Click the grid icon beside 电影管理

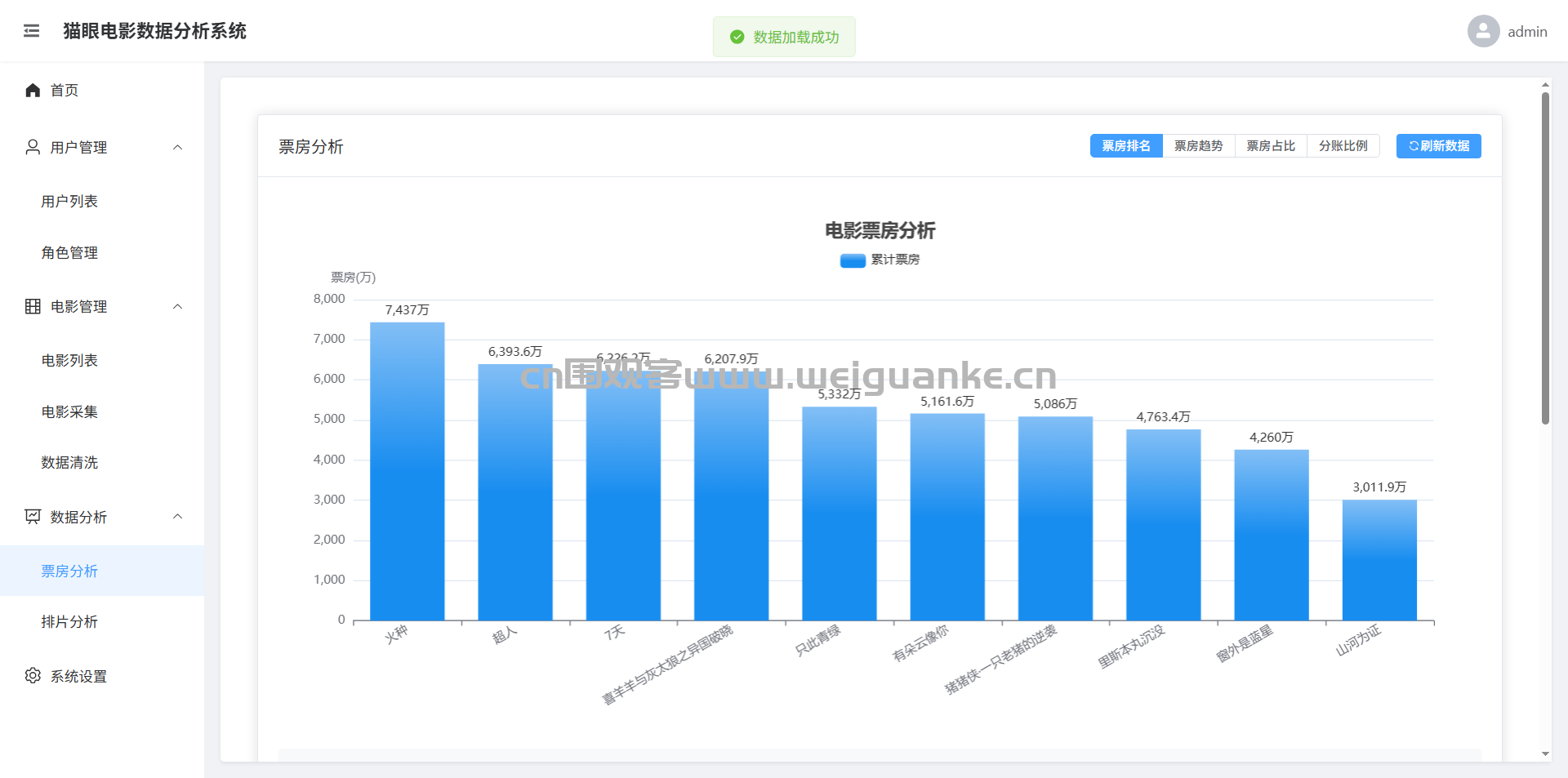coord(33,306)
